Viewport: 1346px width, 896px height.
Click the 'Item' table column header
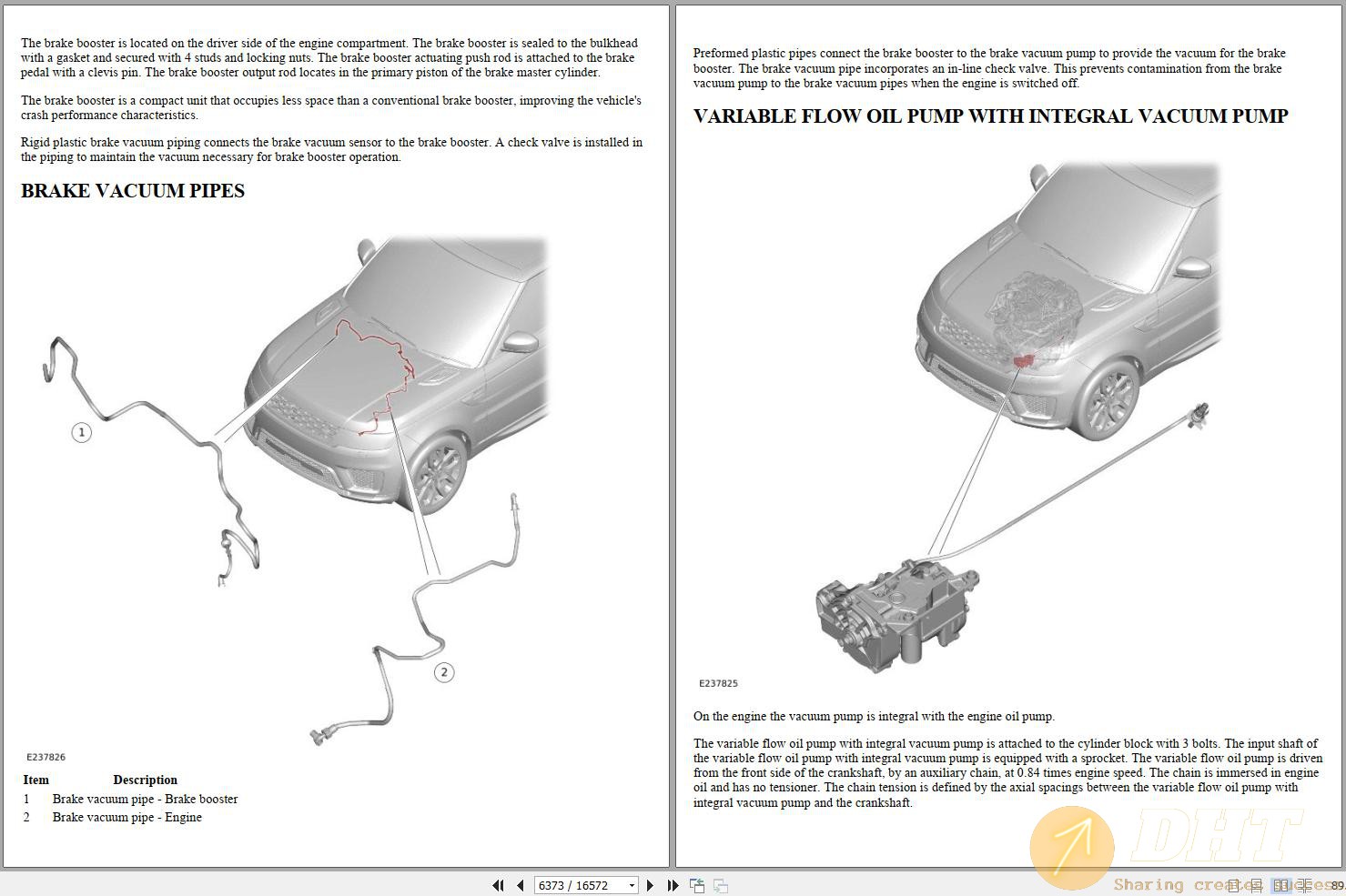coord(35,780)
